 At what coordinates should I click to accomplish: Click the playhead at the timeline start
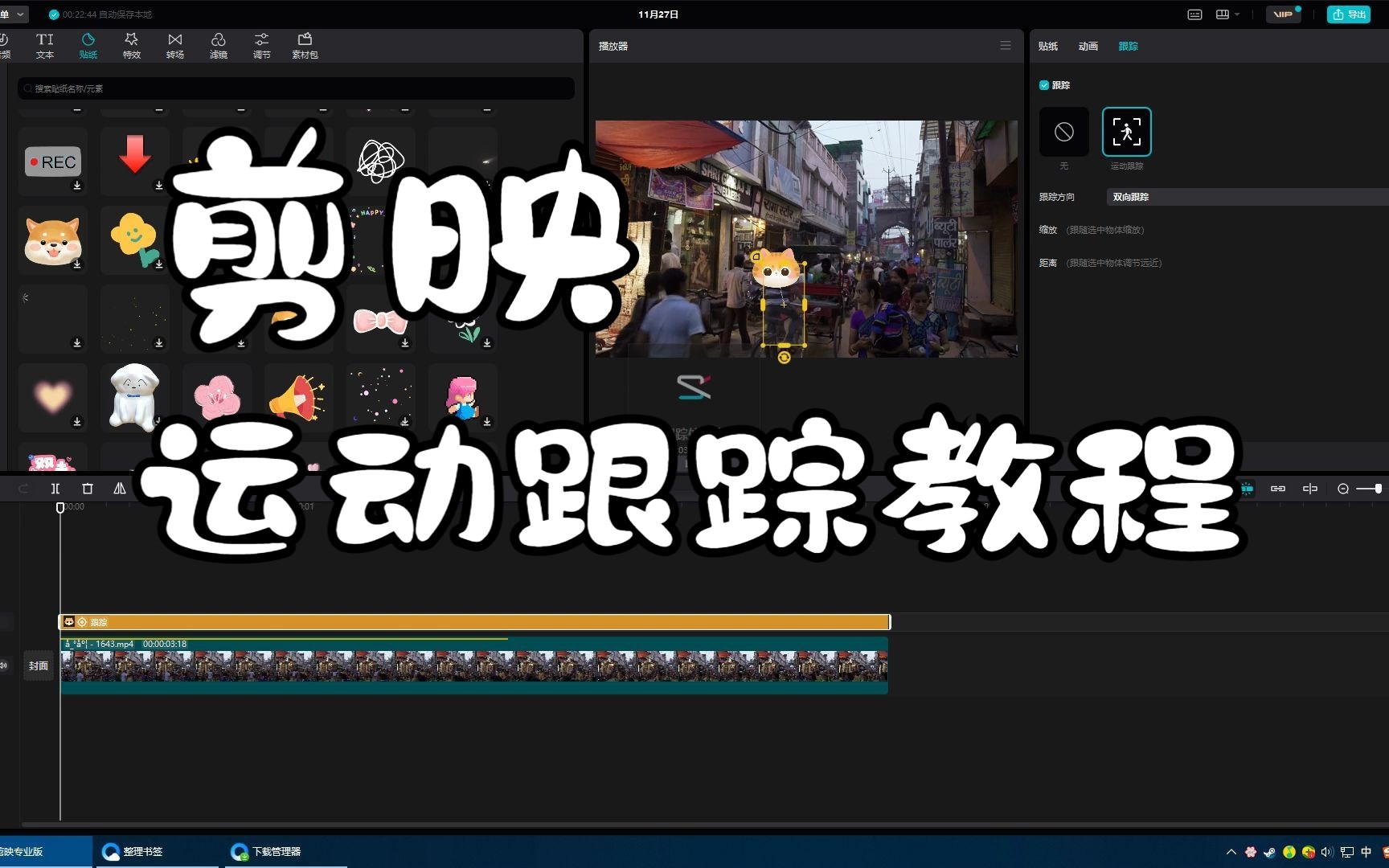click(x=60, y=508)
